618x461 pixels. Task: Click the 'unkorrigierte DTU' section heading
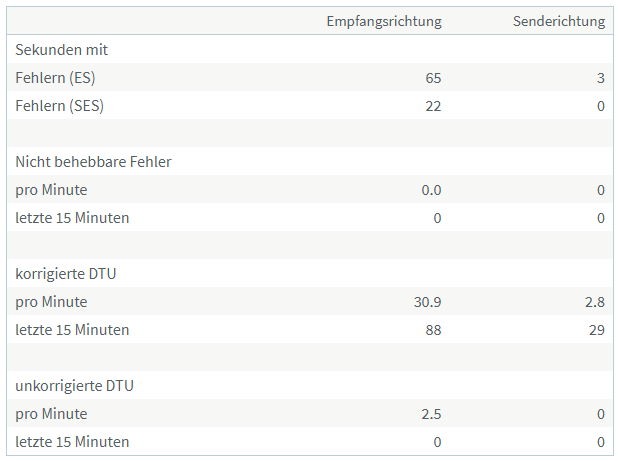[74, 385]
